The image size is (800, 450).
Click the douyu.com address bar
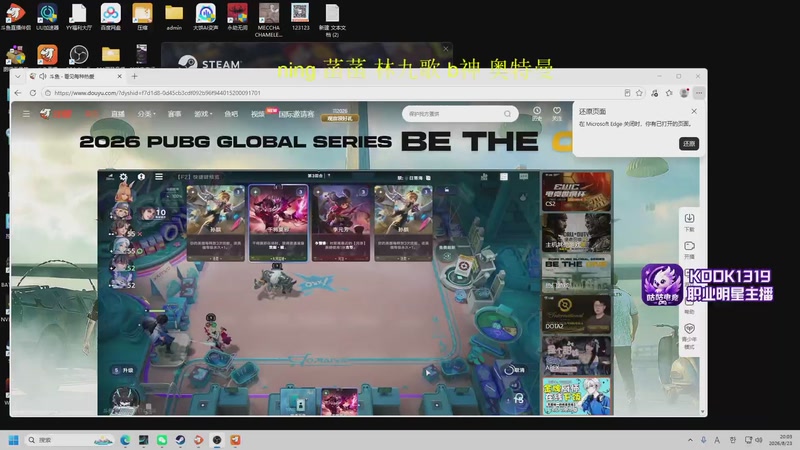tap(332, 93)
